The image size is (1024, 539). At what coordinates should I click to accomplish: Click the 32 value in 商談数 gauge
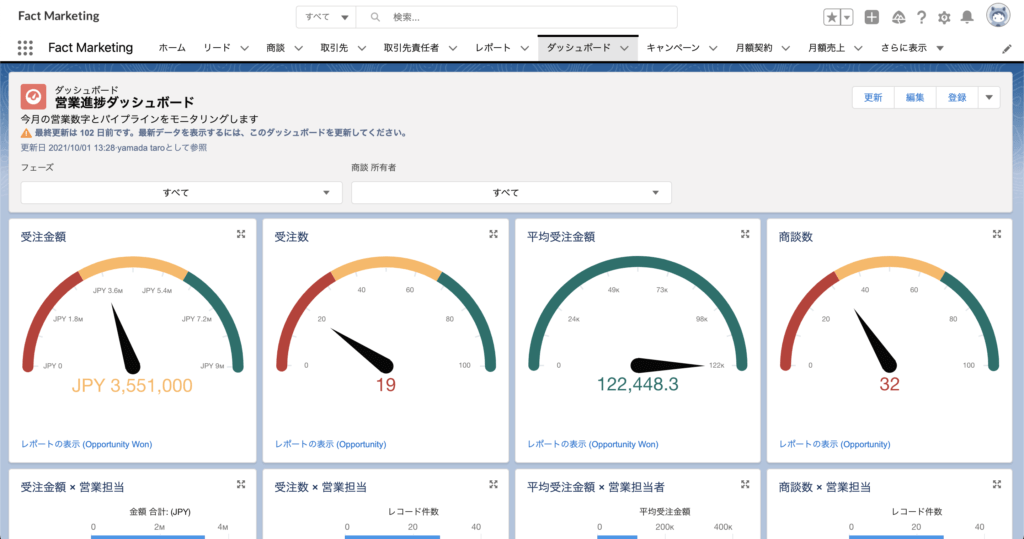889,384
